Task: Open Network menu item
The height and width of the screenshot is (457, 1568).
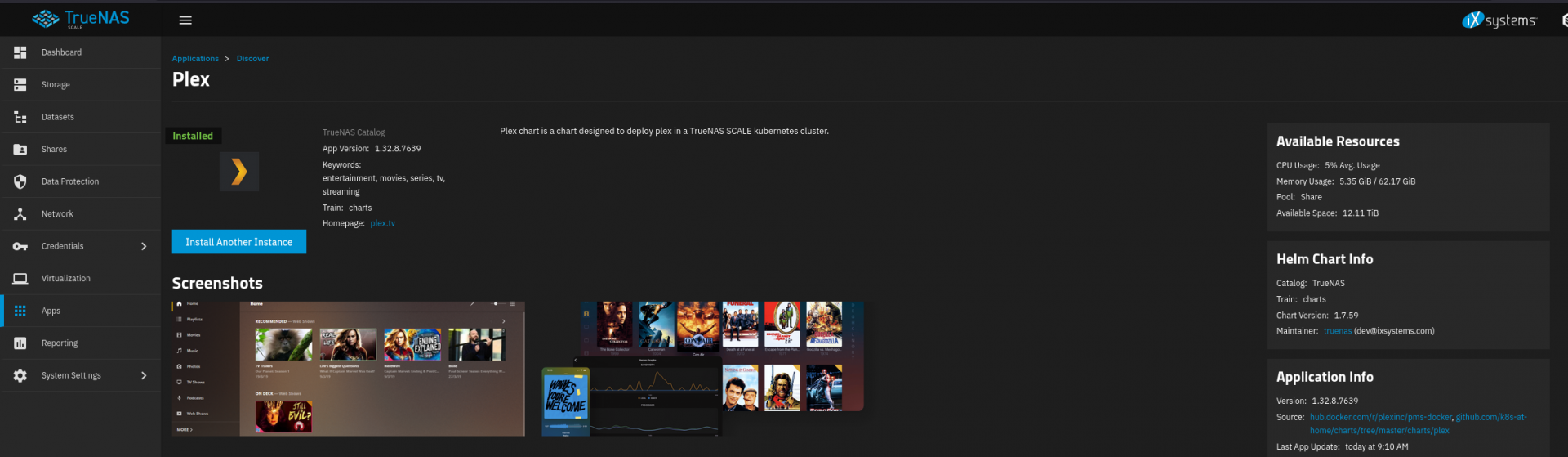Action: point(80,214)
